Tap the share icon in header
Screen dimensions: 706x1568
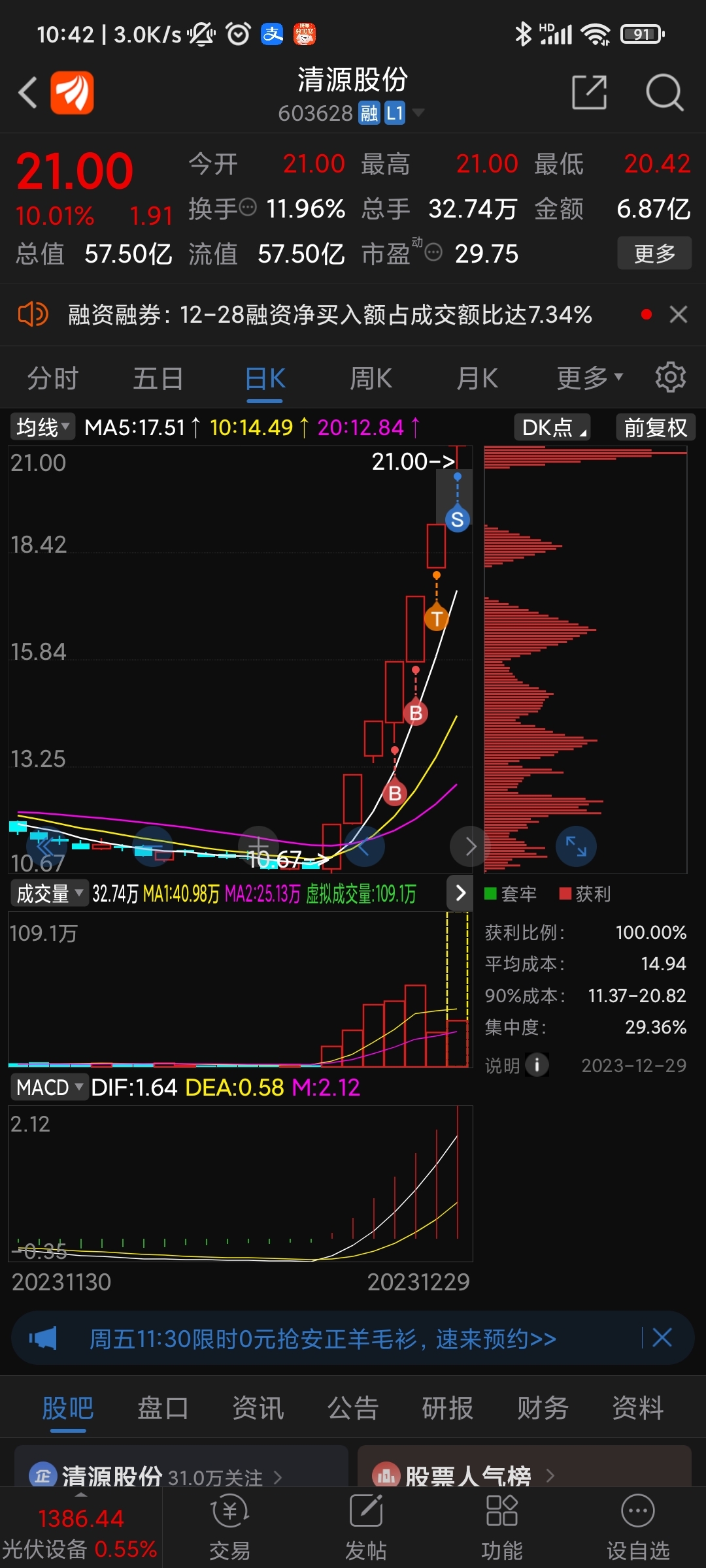589,92
